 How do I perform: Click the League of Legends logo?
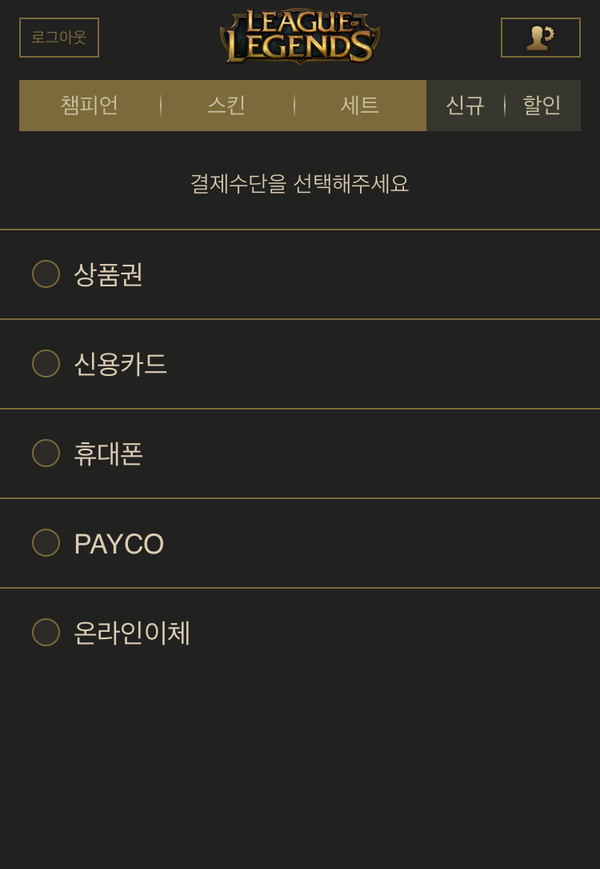pos(300,37)
